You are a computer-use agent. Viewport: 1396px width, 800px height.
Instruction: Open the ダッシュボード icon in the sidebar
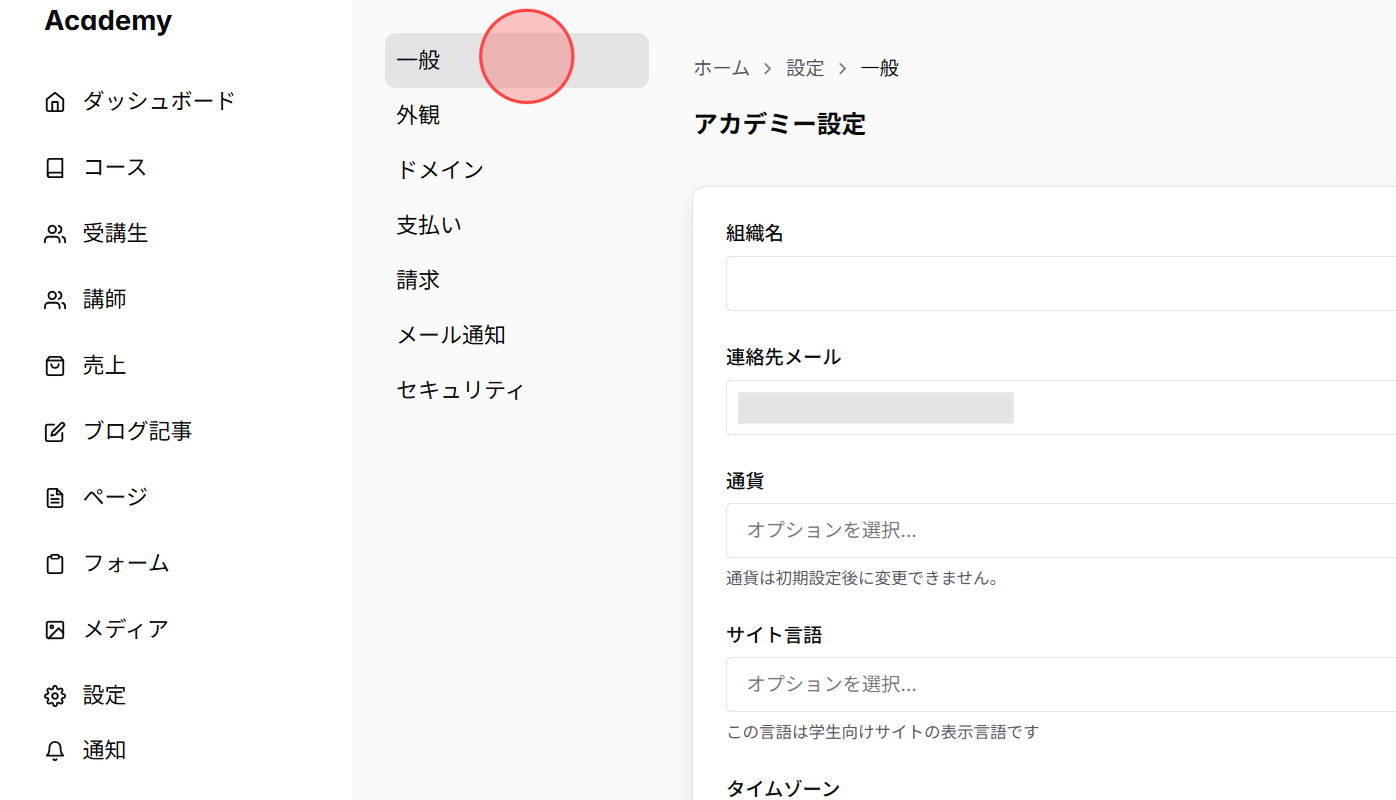point(55,100)
